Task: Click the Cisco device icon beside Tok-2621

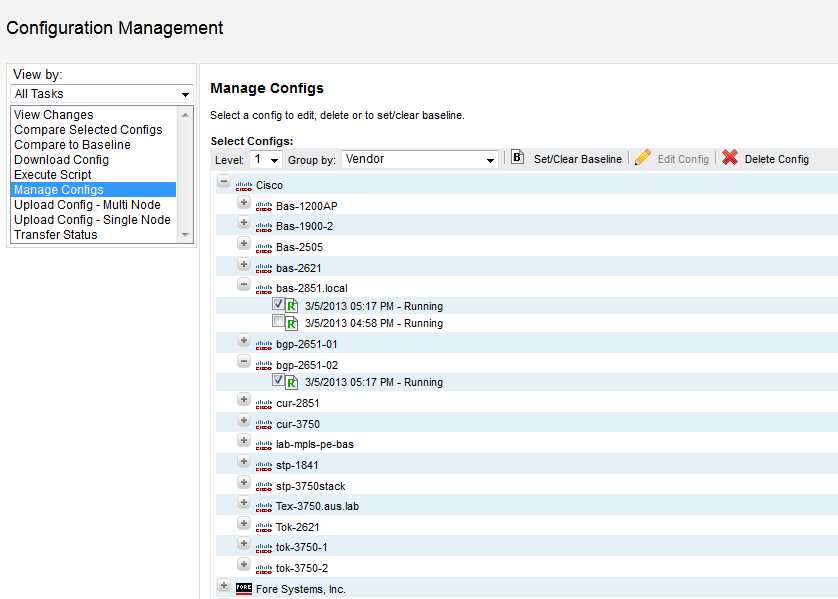Action: [262, 527]
